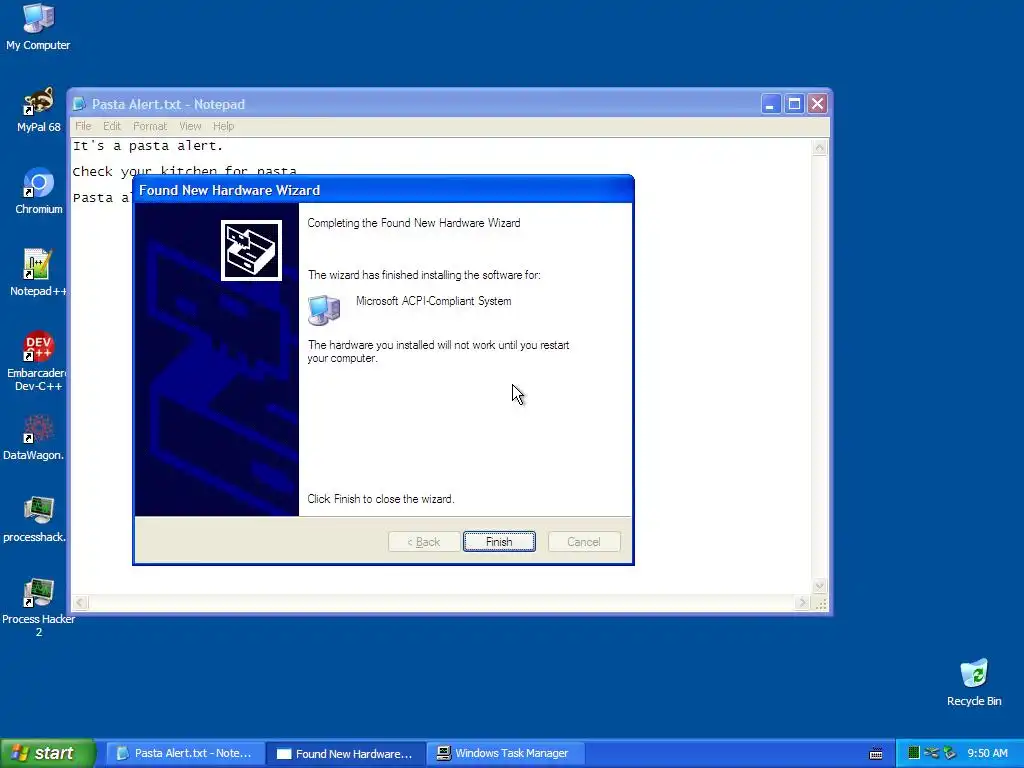
Task: Switch to Windows Task Manager taskbar button
Action: click(x=505, y=753)
